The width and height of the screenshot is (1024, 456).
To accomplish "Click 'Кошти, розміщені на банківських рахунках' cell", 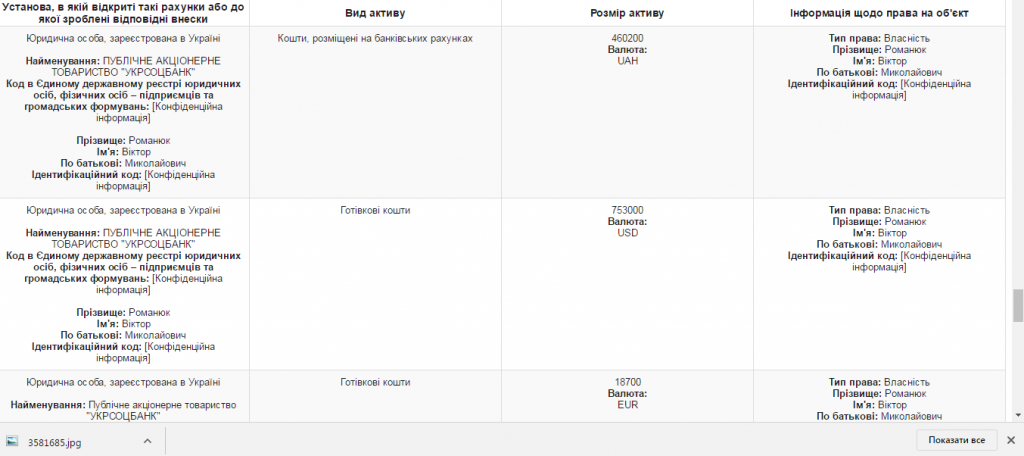I will [x=375, y=39].
